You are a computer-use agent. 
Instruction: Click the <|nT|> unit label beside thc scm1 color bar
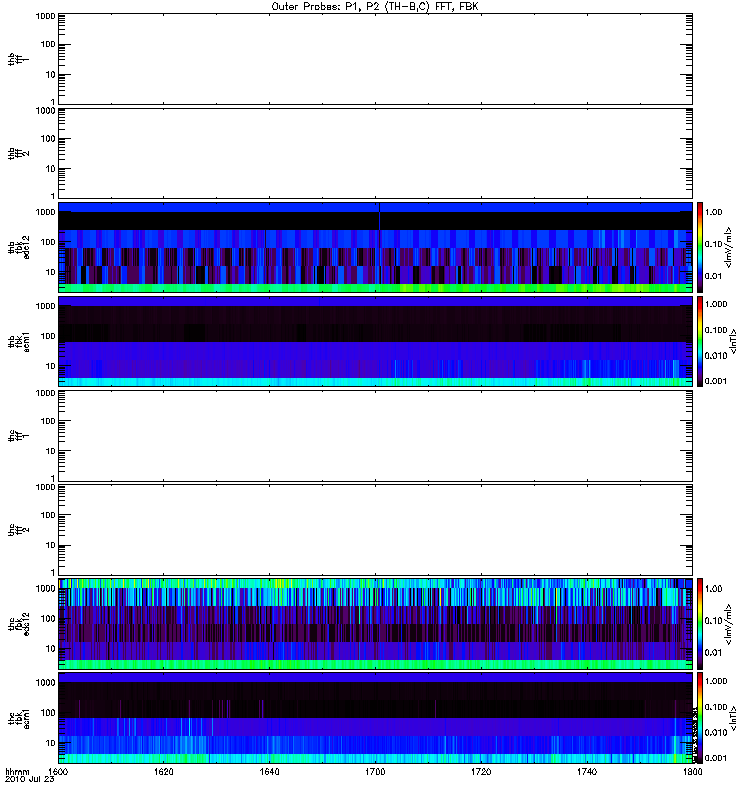click(733, 718)
